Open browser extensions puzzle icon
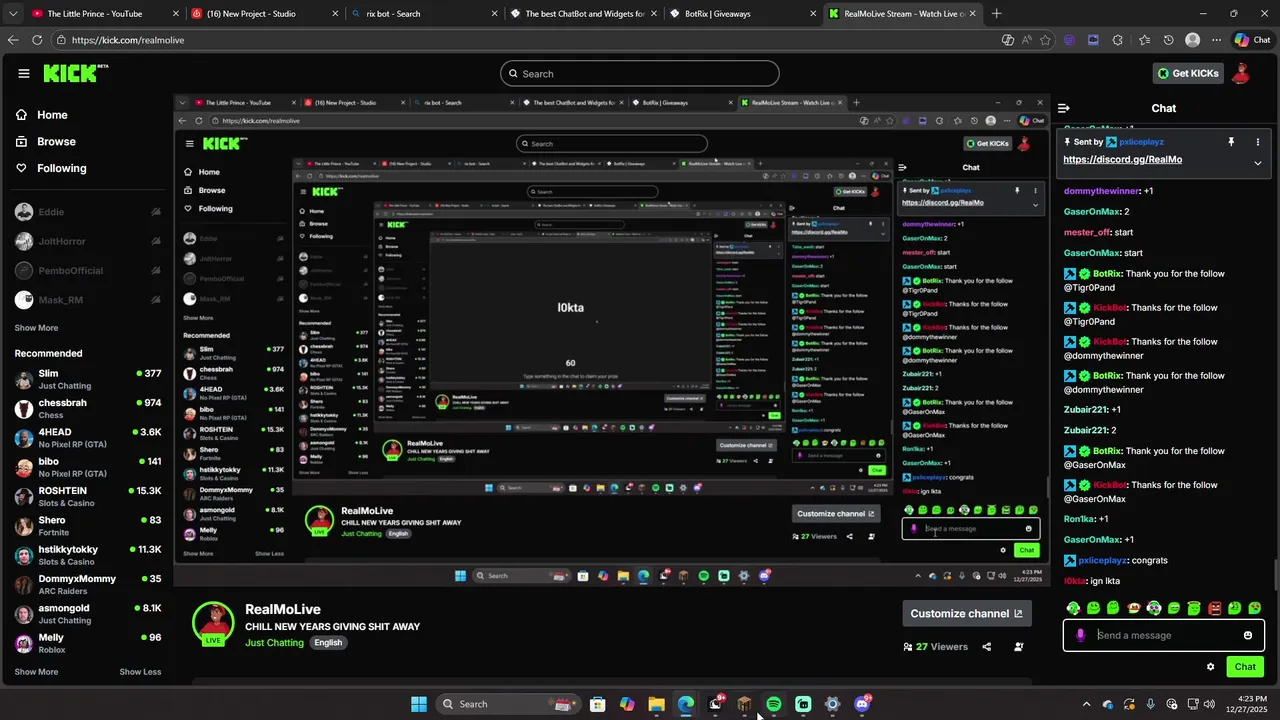1280x720 pixels. point(1117,40)
